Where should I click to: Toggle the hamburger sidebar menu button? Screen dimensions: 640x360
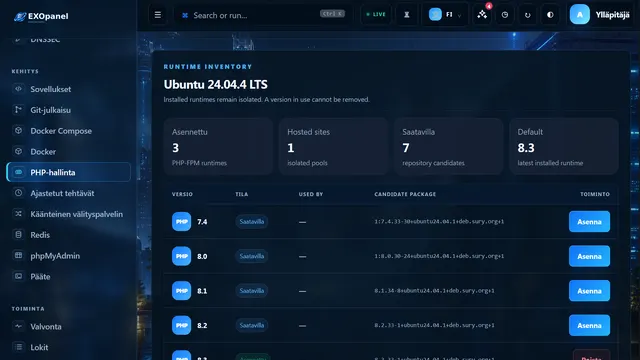(x=158, y=15)
